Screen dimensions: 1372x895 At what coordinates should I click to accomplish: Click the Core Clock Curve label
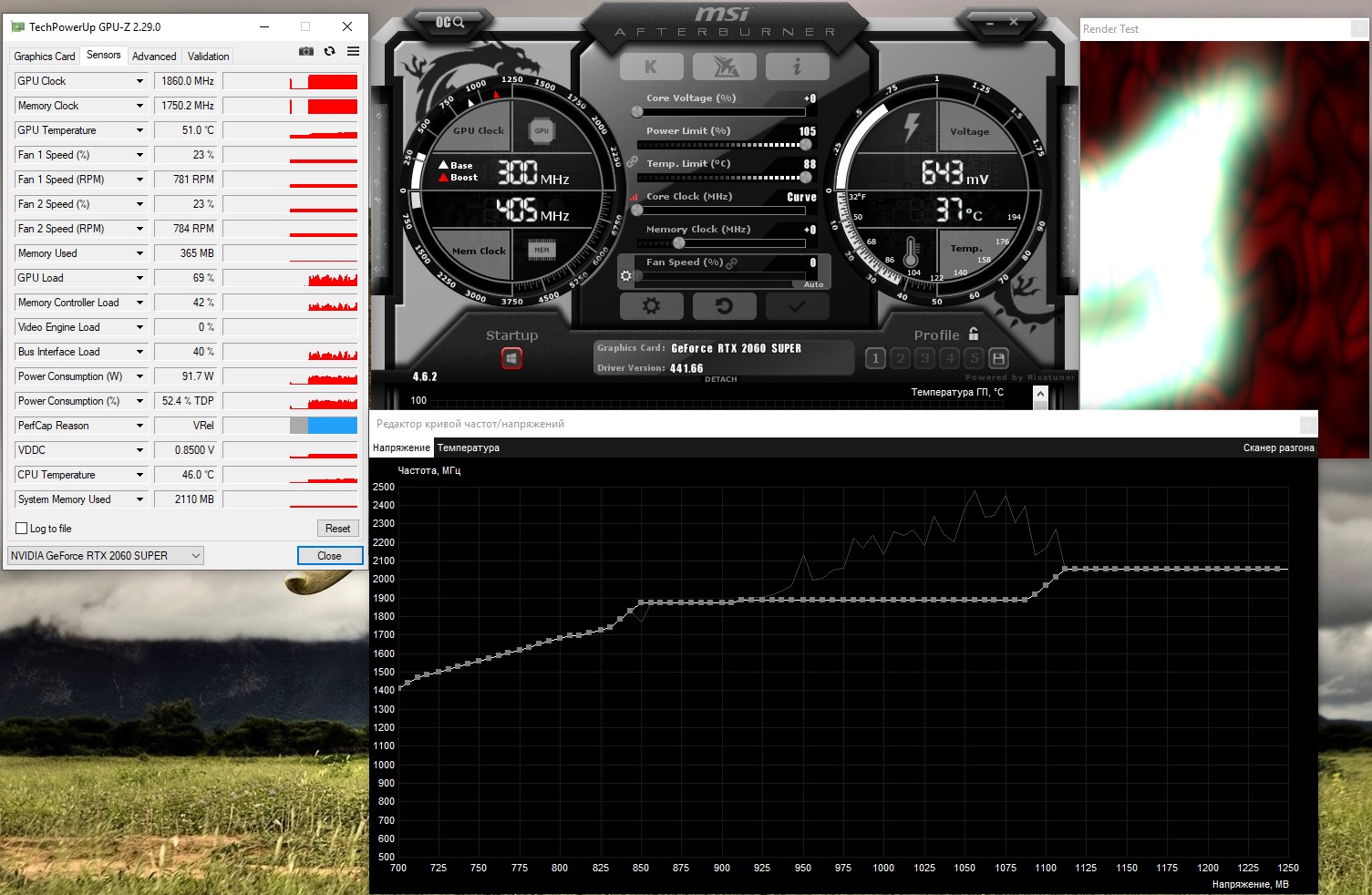801,197
